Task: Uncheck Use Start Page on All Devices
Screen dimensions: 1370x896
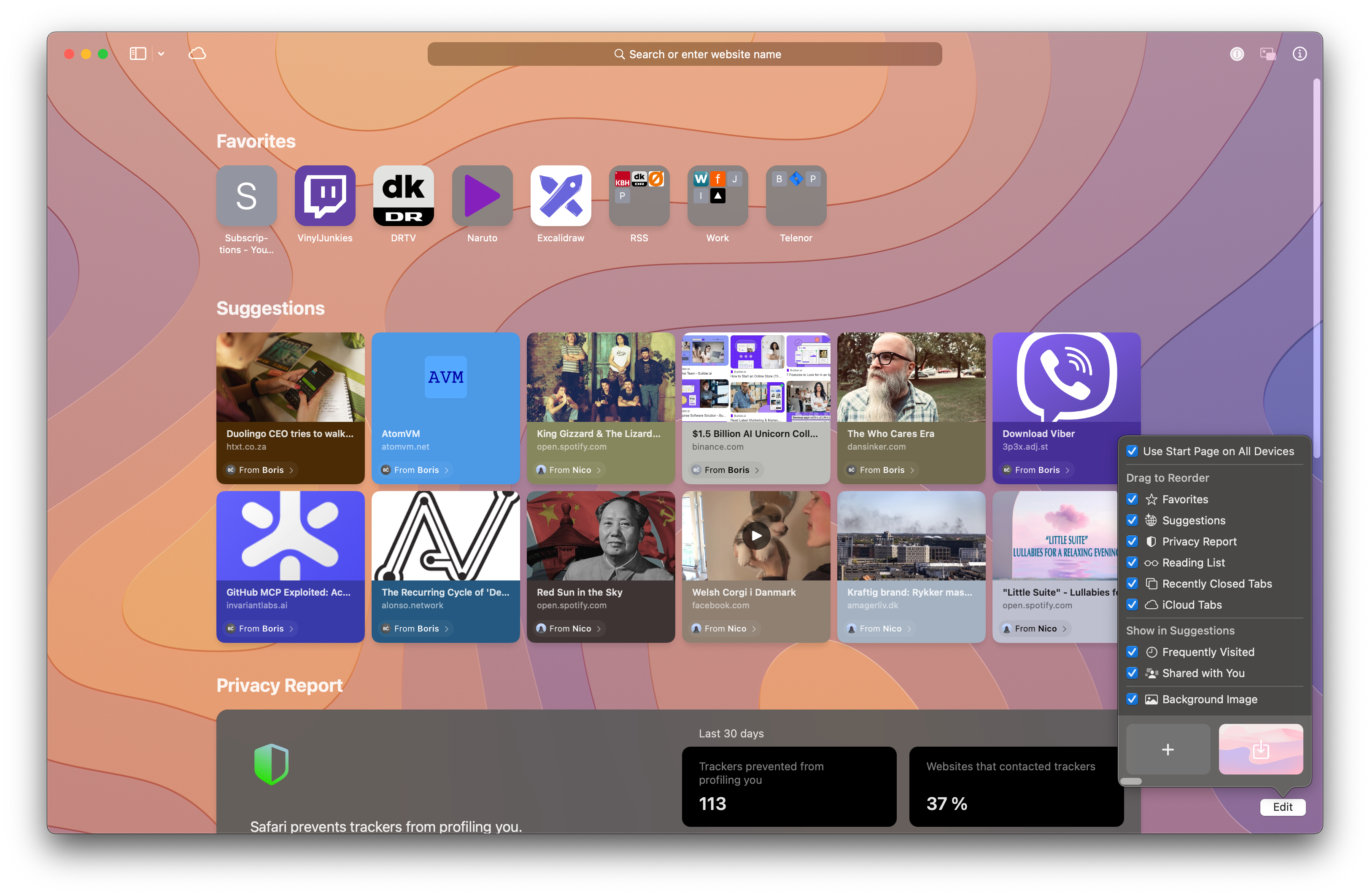Action: click(1132, 451)
